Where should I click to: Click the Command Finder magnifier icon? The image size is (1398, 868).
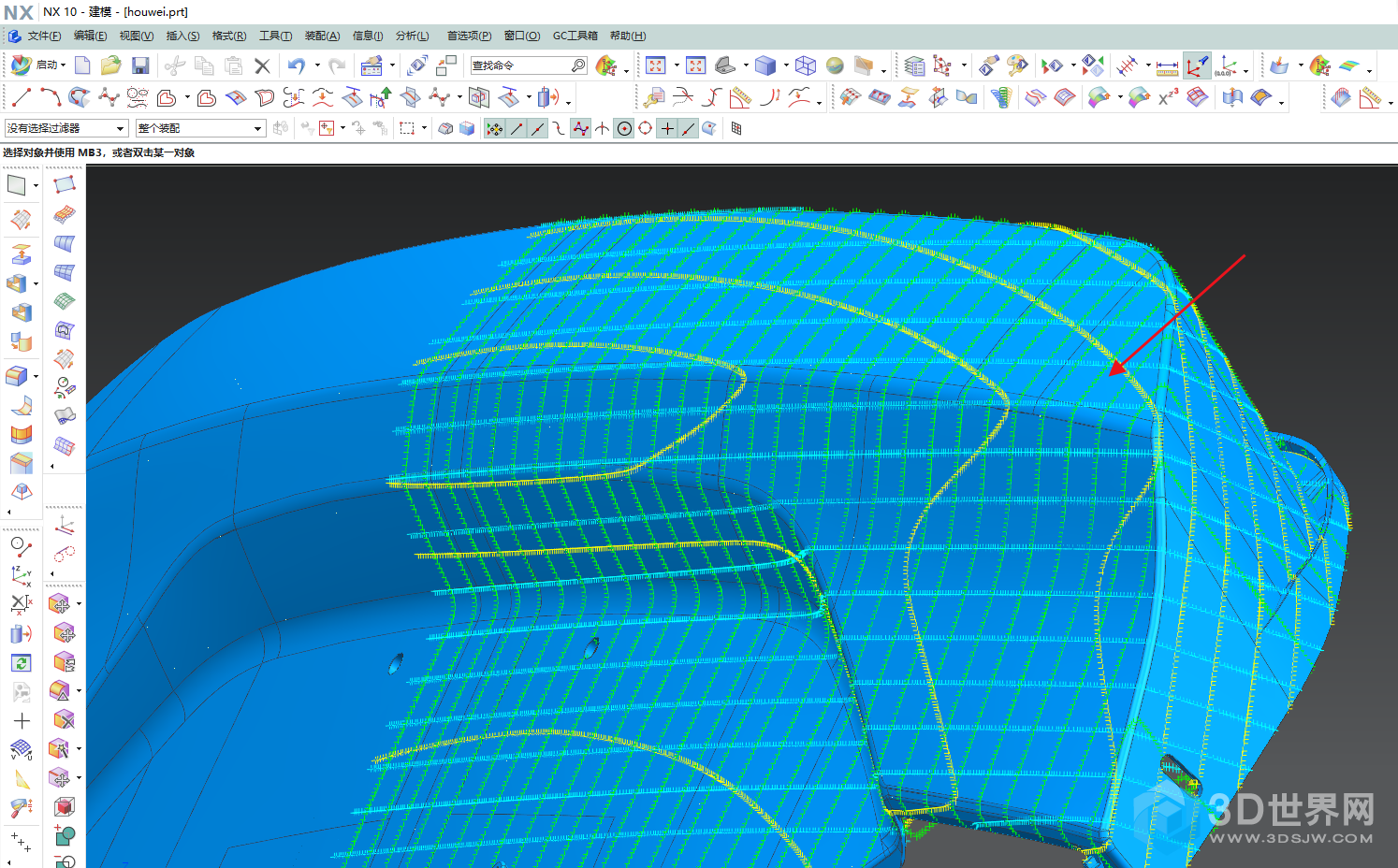578,65
